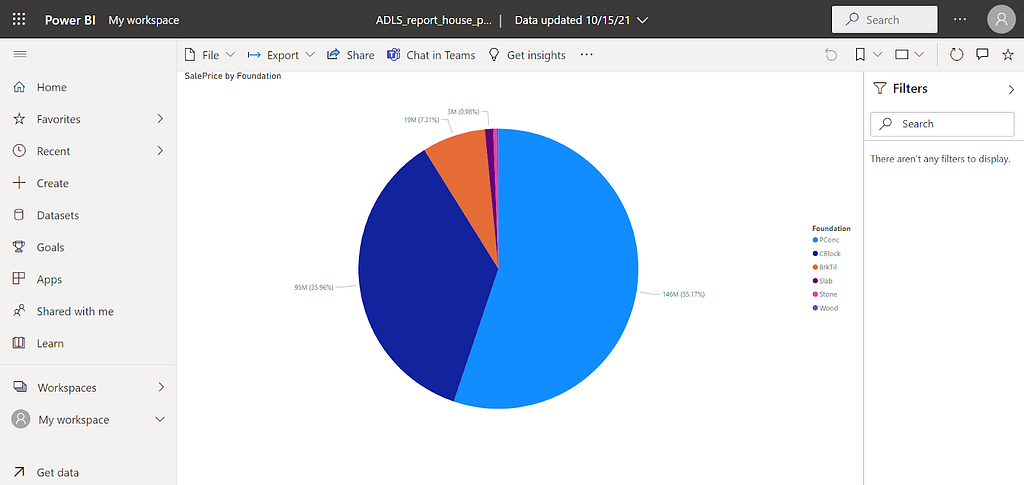The height and width of the screenshot is (485, 1024).
Task: Open the comments speech bubble
Action: click(x=982, y=54)
